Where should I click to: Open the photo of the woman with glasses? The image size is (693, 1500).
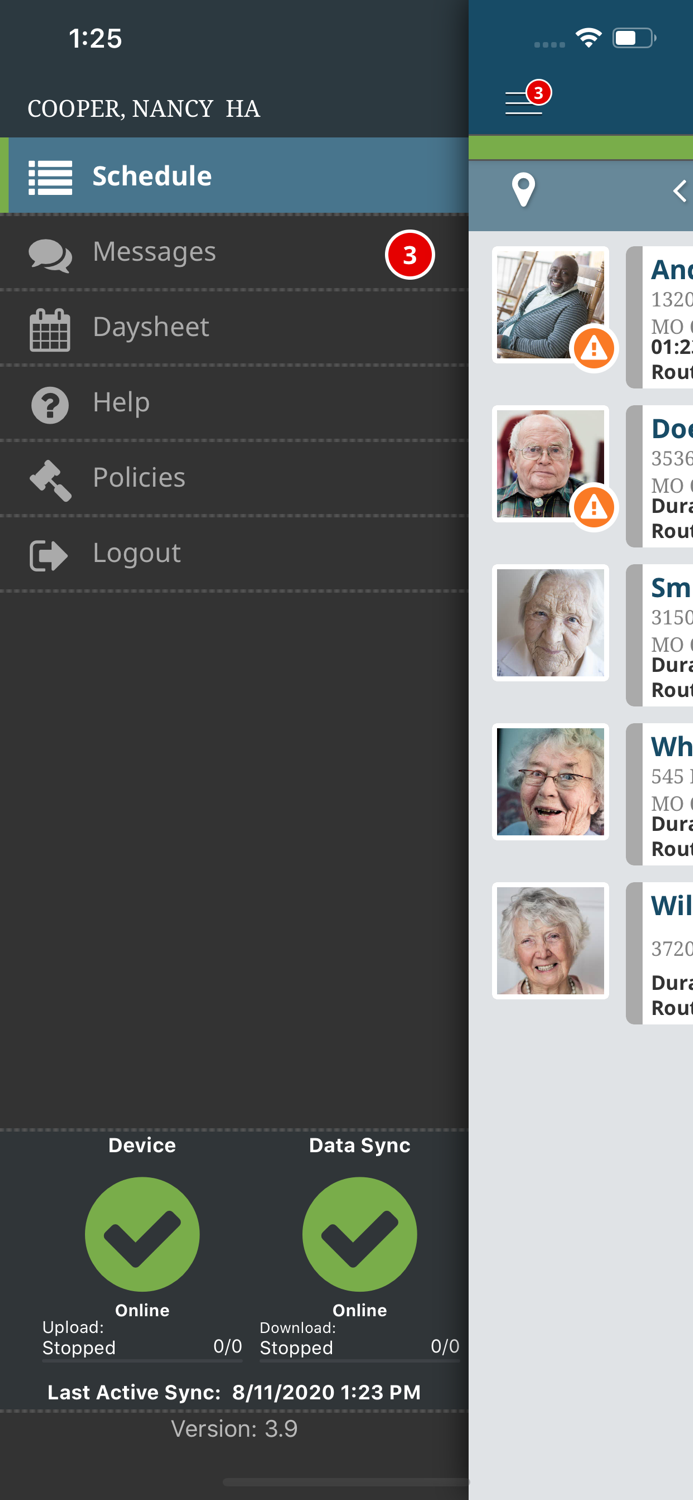click(551, 782)
